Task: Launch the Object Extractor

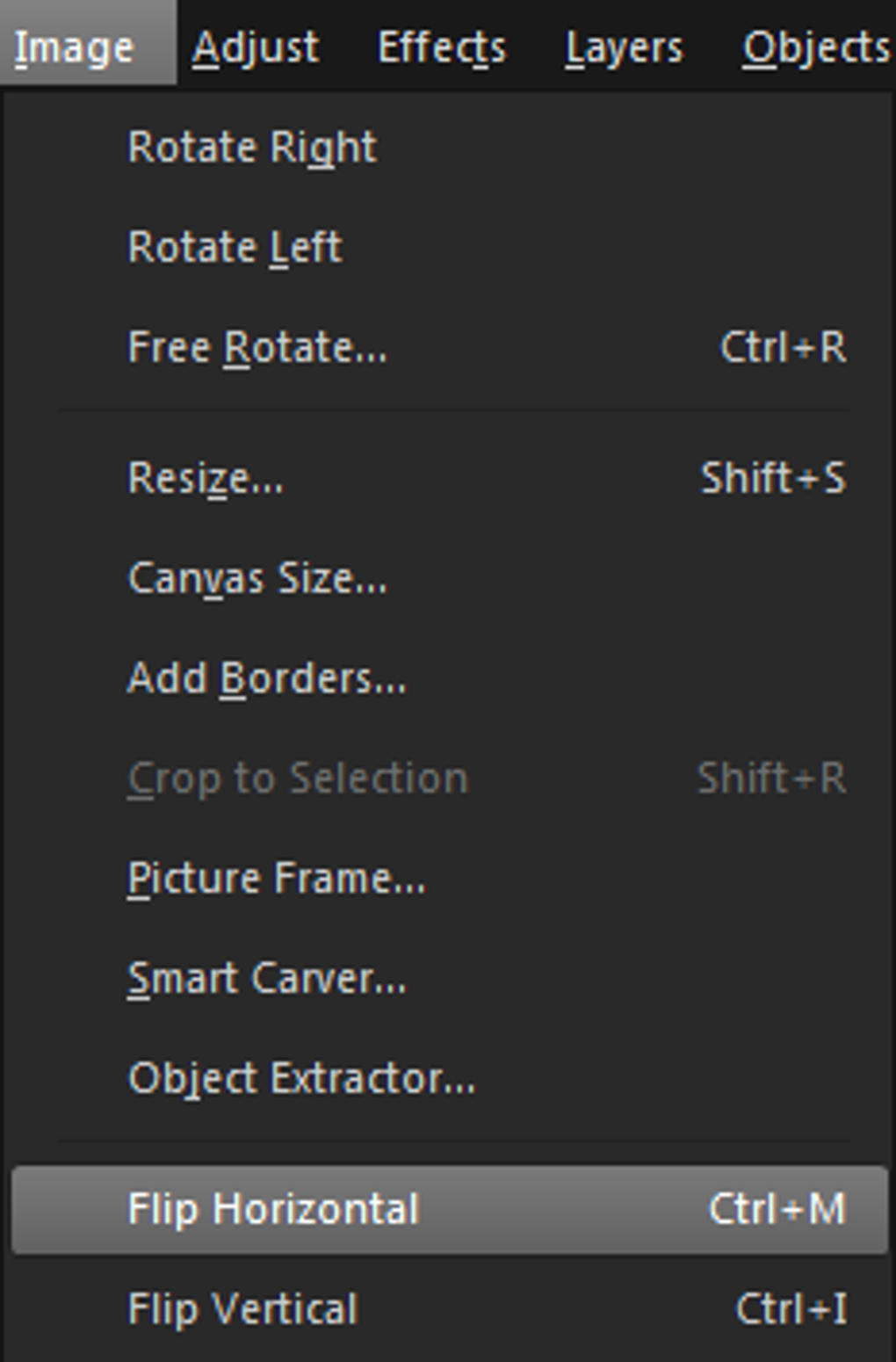Action: coord(301,1078)
